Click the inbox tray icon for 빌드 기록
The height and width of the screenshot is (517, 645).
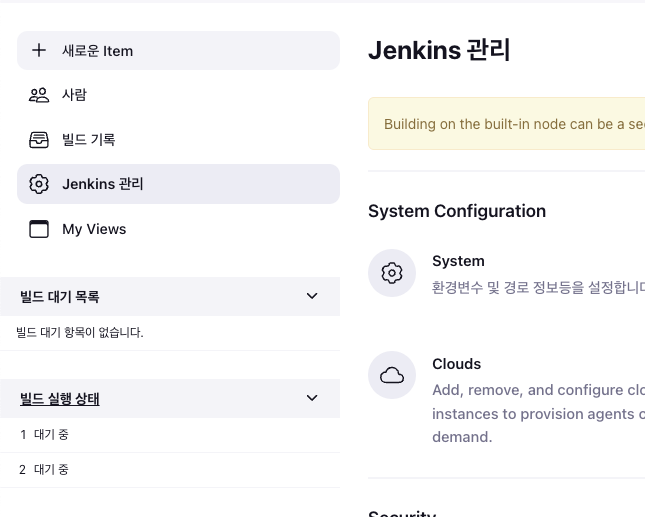[39, 140]
